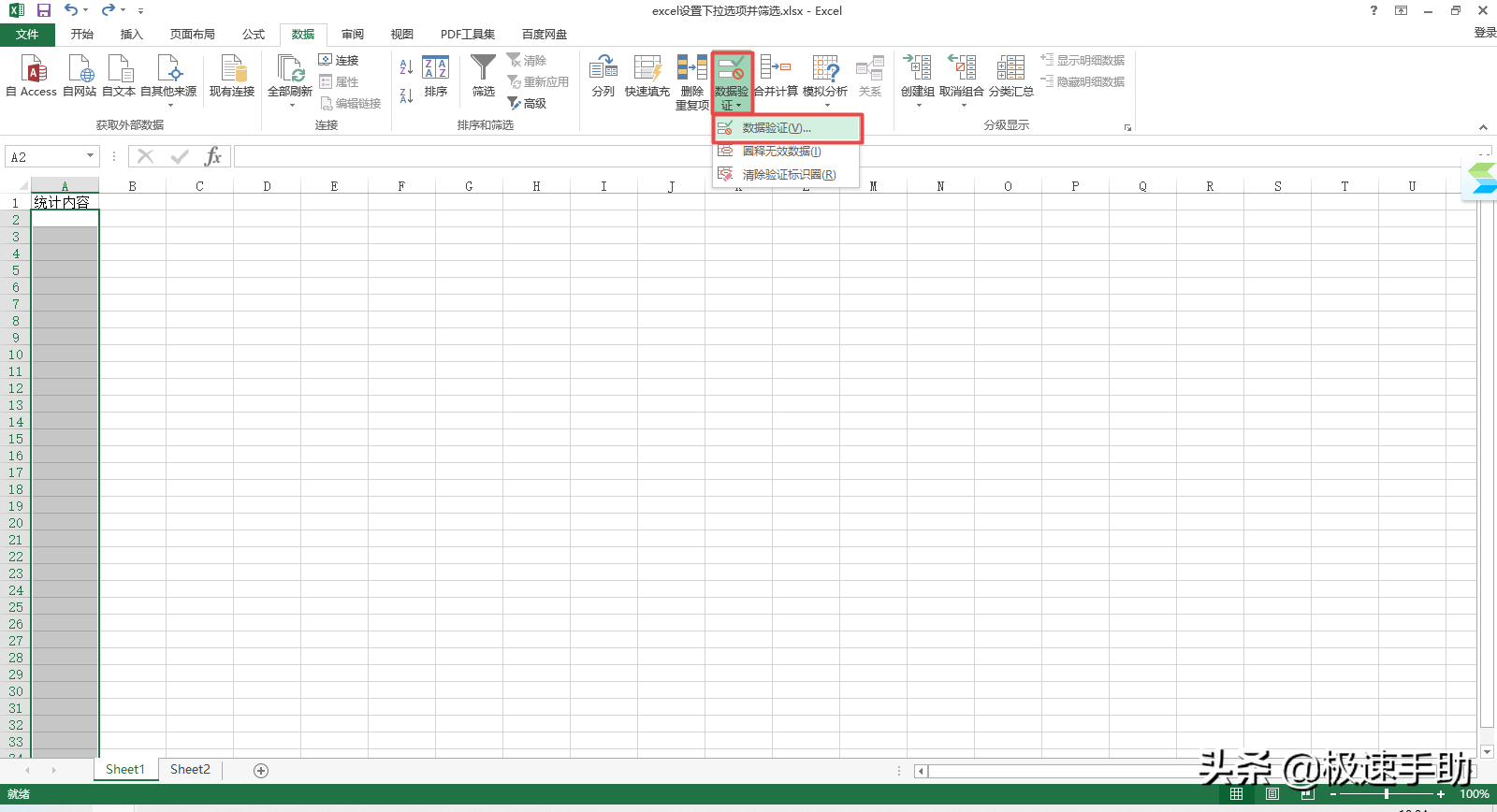The width and height of the screenshot is (1497, 812).
Task: Click the Save icon in quick access toolbar
Action: pos(44,10)
